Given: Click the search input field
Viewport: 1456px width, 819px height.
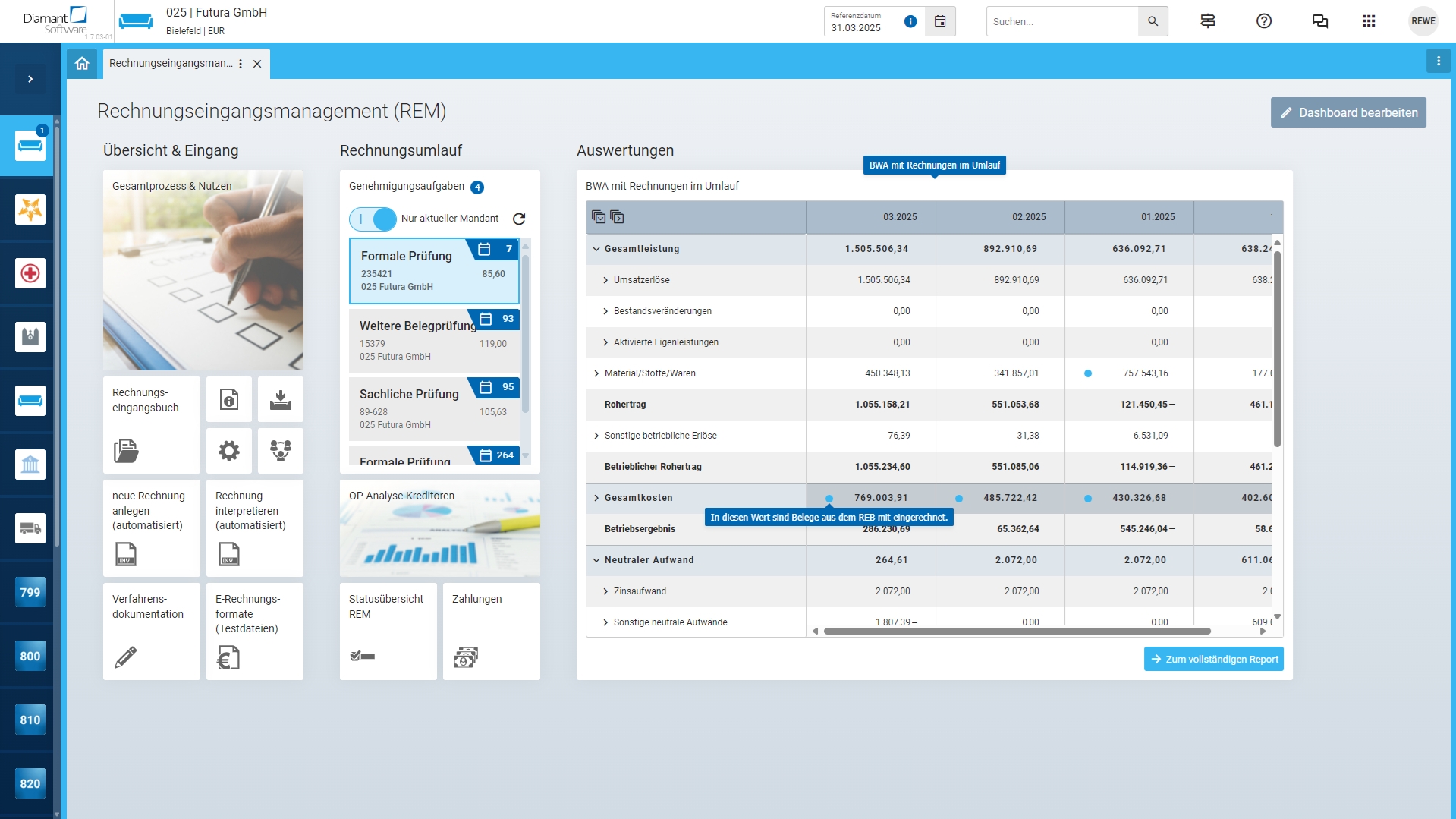Looking at the screenshot, I should click(x=1062, y=21).
